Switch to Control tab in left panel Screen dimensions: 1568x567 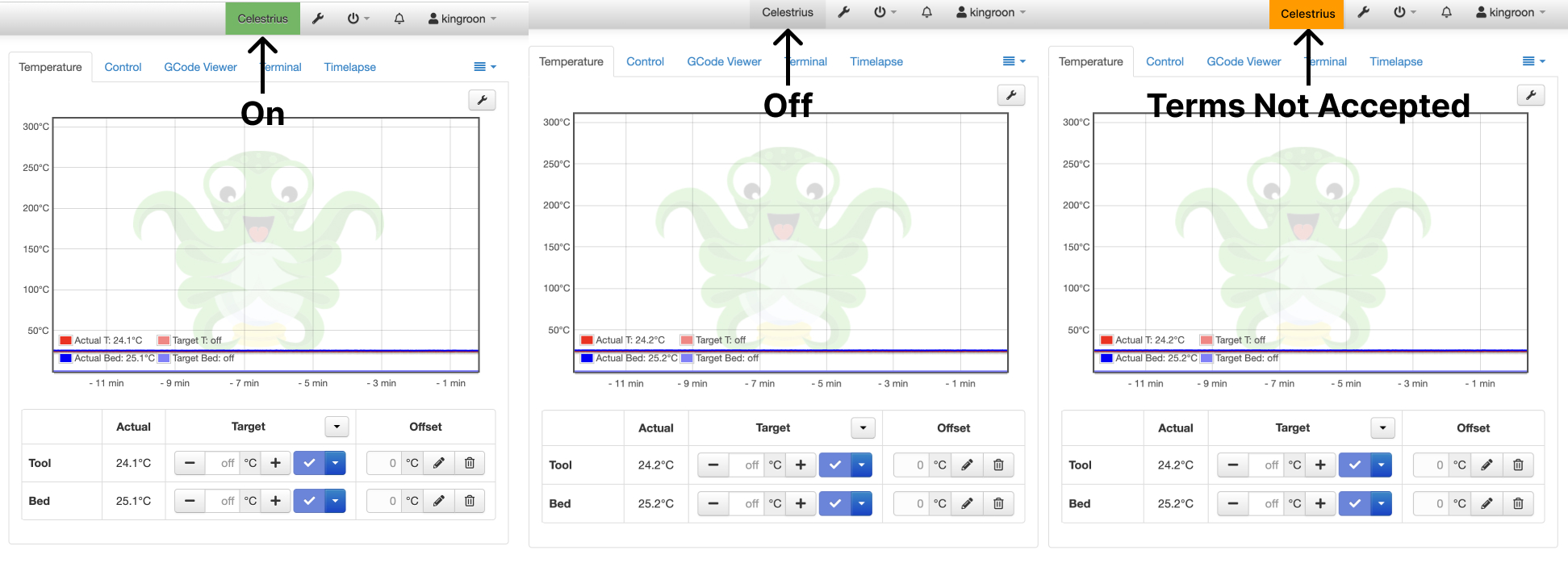123,67
